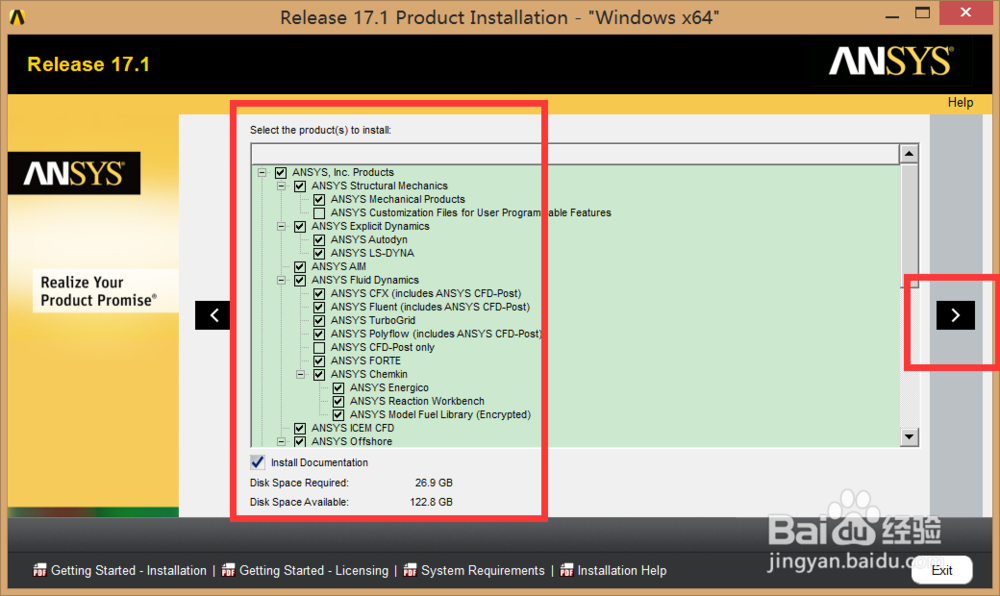Image resolution: width=1000 pixels, height=596 pixels.
Task: Collapse the ANSYS Chemkin node
Action: tap(300, 374)
